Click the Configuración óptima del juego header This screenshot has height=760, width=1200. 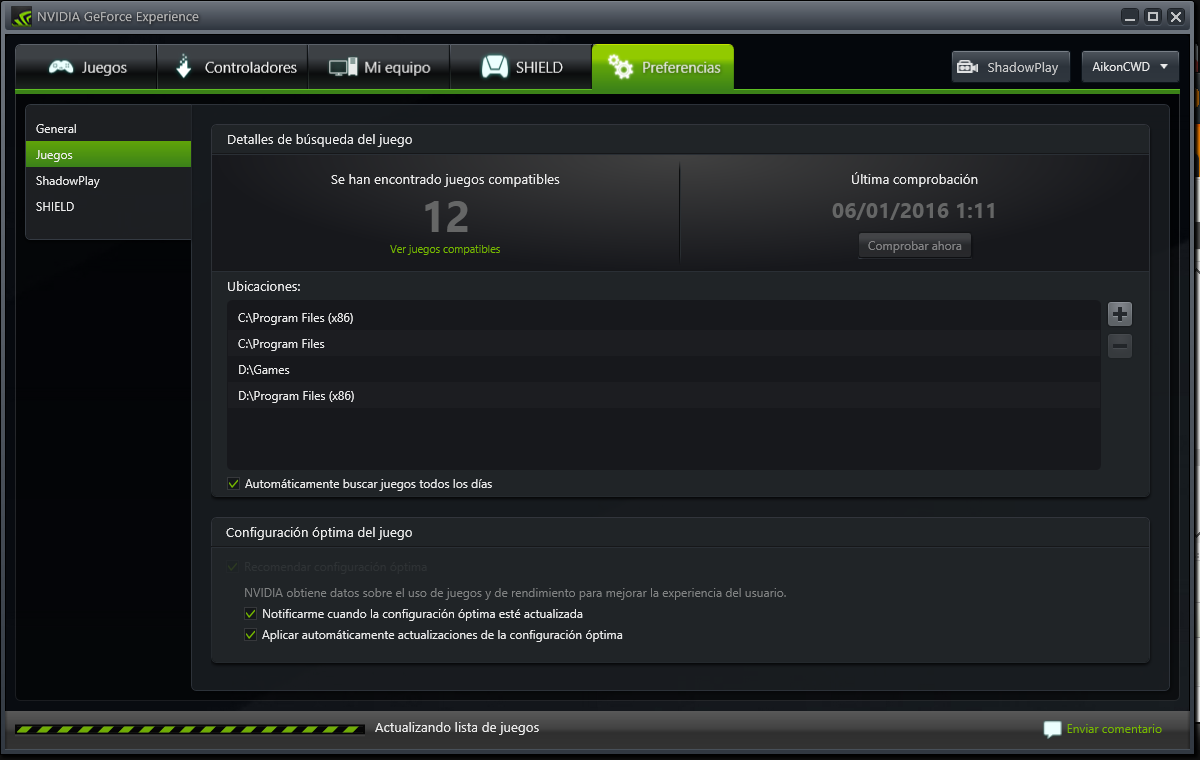pyautogui.click(x=319, y=533)
